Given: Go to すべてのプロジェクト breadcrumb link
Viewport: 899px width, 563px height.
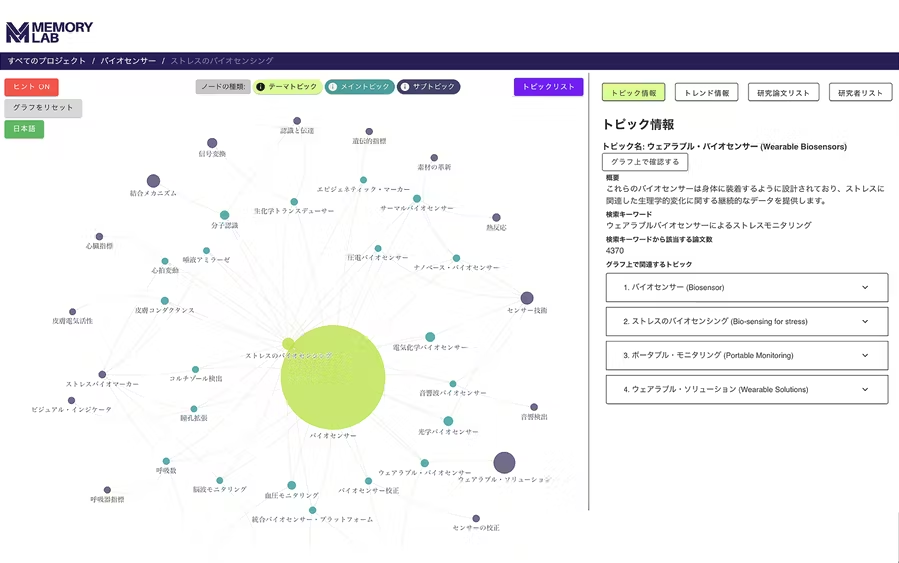Looking at the screenshot, I should pyautogui.click(x=47, y=61).
